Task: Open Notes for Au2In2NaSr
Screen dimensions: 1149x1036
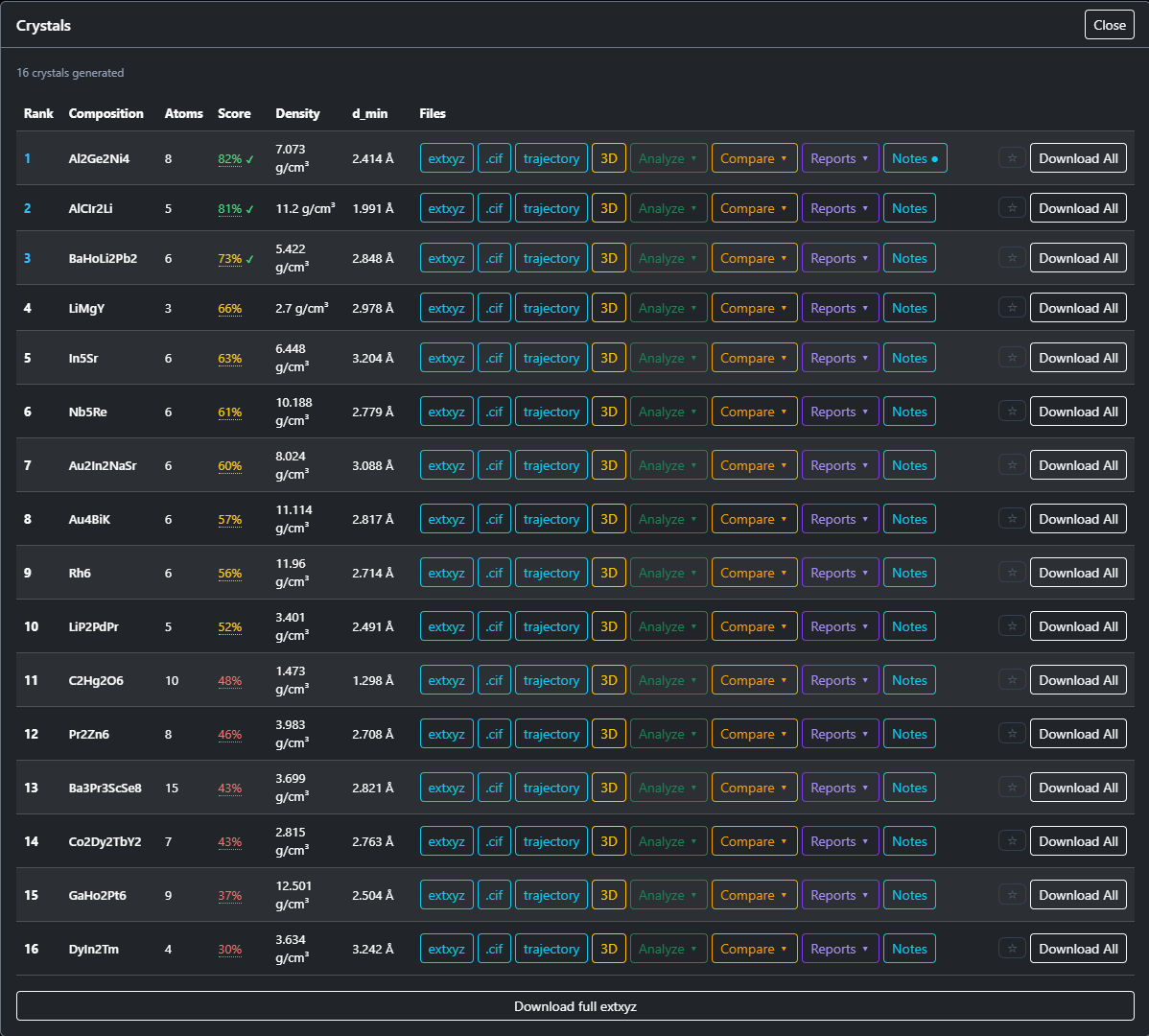Action: (x=909, y=465)
